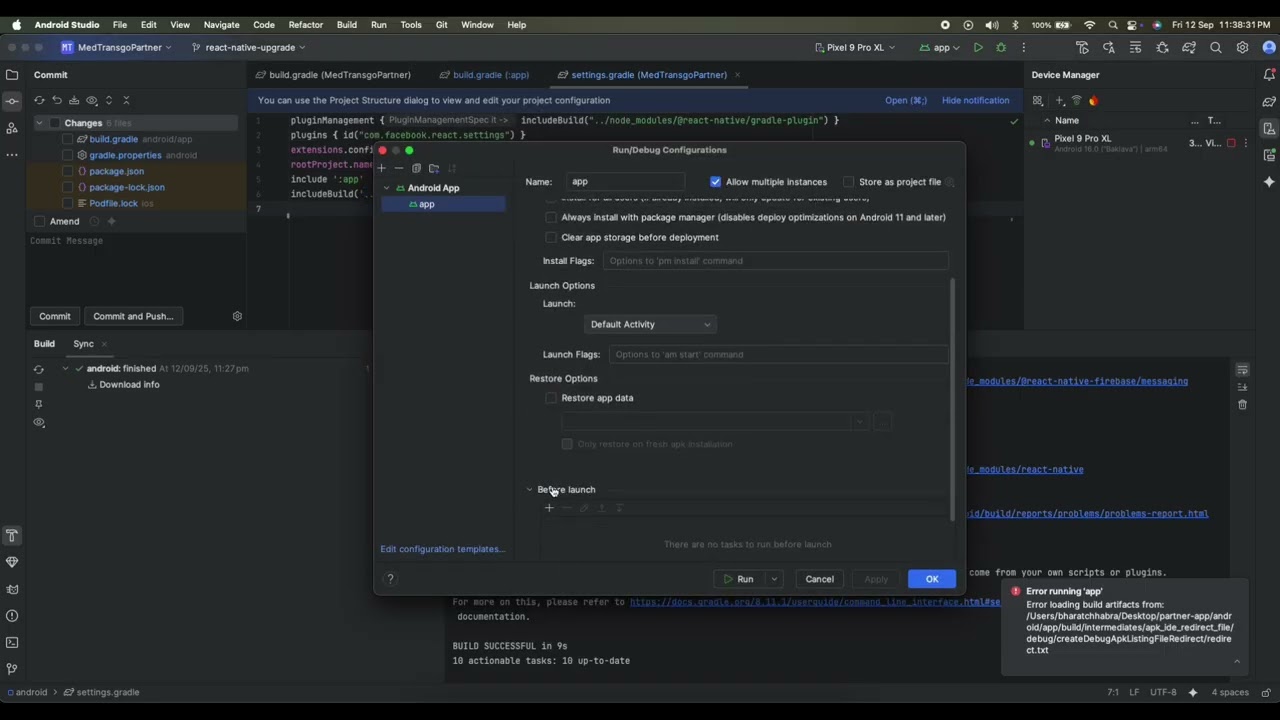Click the green Run 'app' icon in toolbar
This screenshot has width=1280, height=720.
pyautogui.click(x=978, y=47)
